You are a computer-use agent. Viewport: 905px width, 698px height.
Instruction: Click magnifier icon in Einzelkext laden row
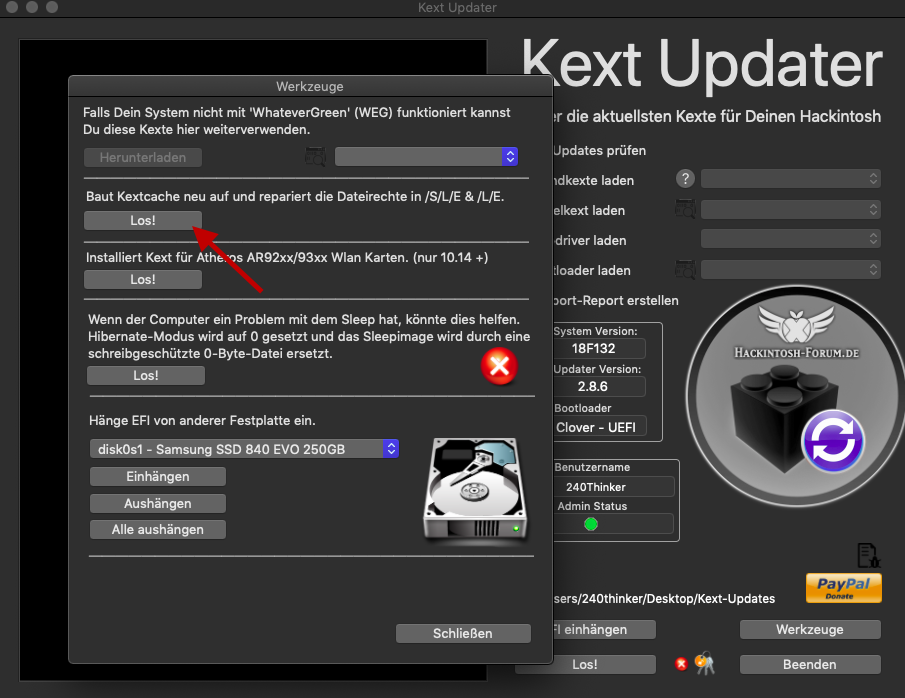click(685, 209)
